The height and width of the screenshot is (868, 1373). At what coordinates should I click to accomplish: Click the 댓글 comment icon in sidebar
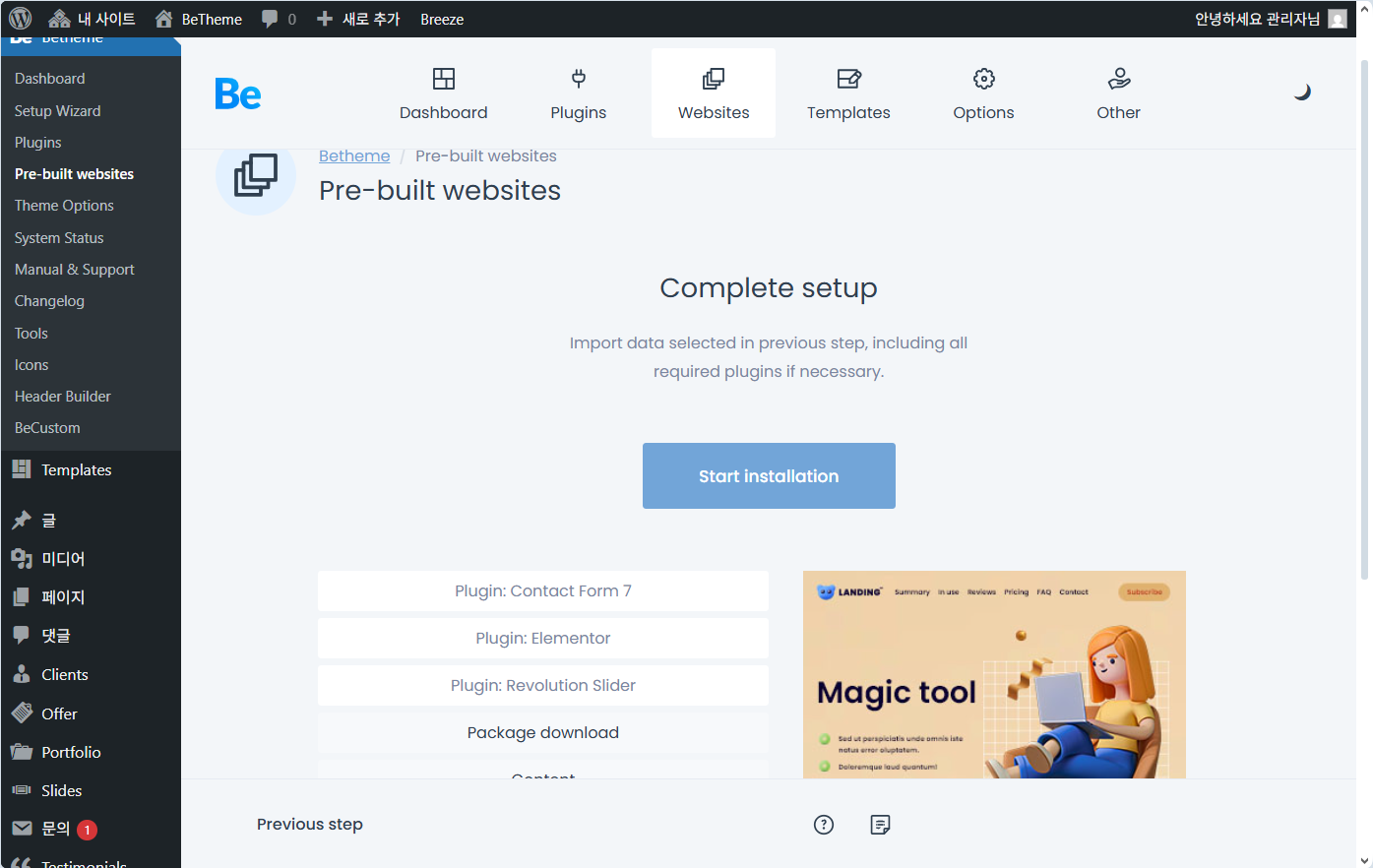coord(22,635)
